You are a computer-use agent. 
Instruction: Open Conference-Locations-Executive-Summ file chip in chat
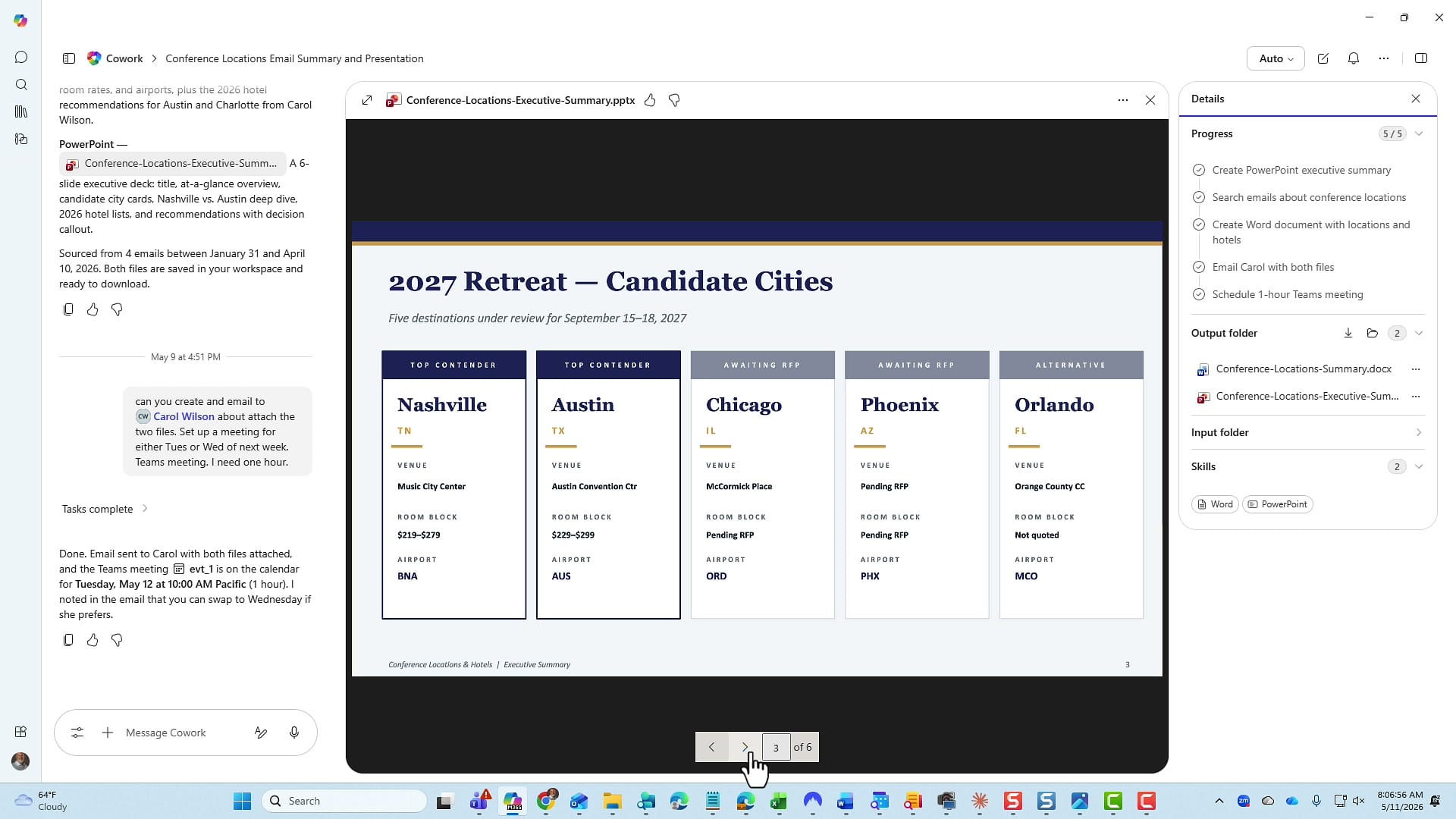tap(173, 163)
